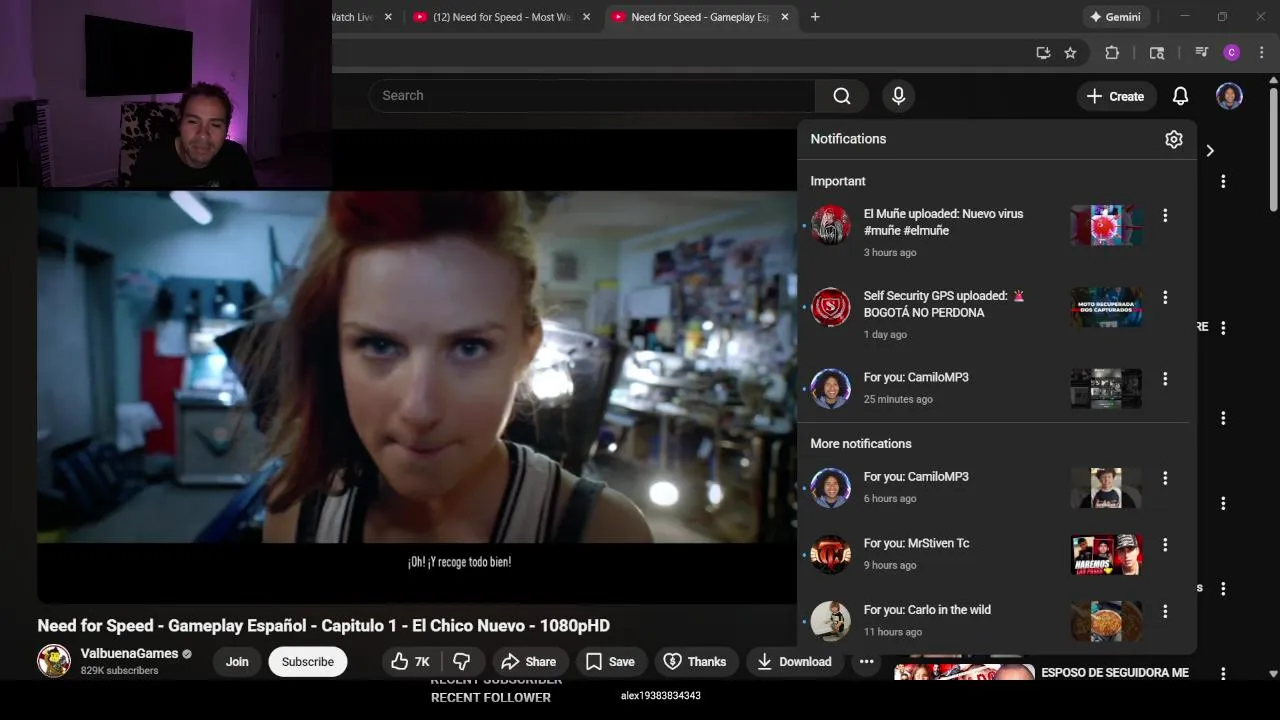The width and height of the screenshot is (1280, 720).
Task: Click Self Security GPS channel avatar
Action: tap(830, 307)
